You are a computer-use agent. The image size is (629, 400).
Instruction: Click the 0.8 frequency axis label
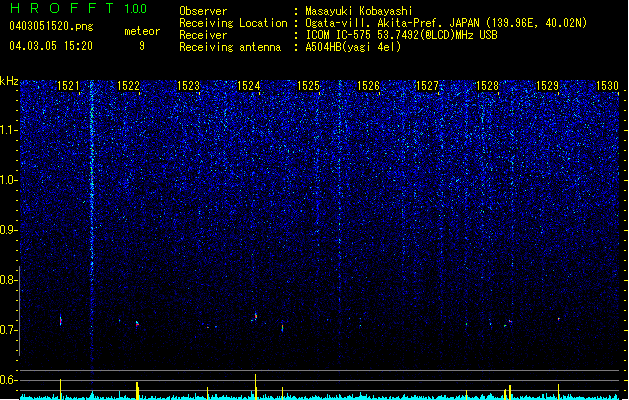[8, 280]
